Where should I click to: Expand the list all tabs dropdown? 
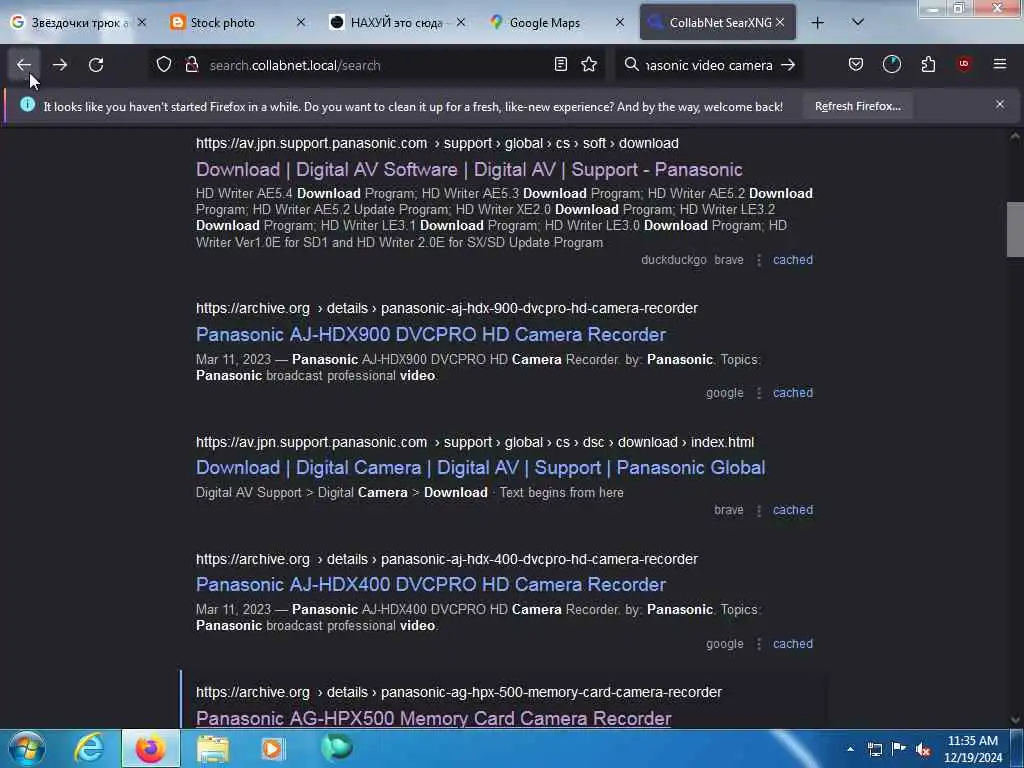(x=858, y=22)
